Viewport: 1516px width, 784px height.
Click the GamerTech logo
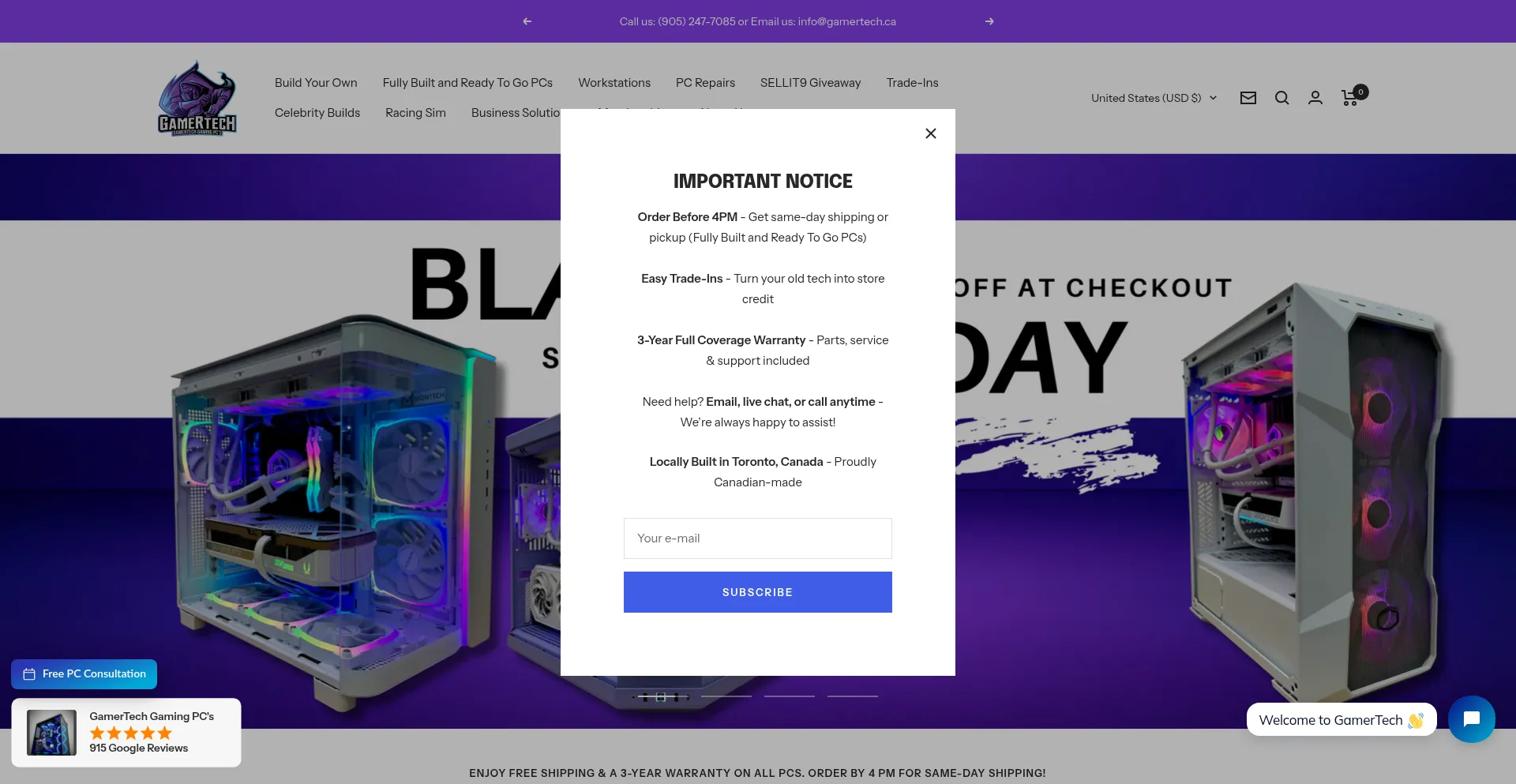[197, 98]
